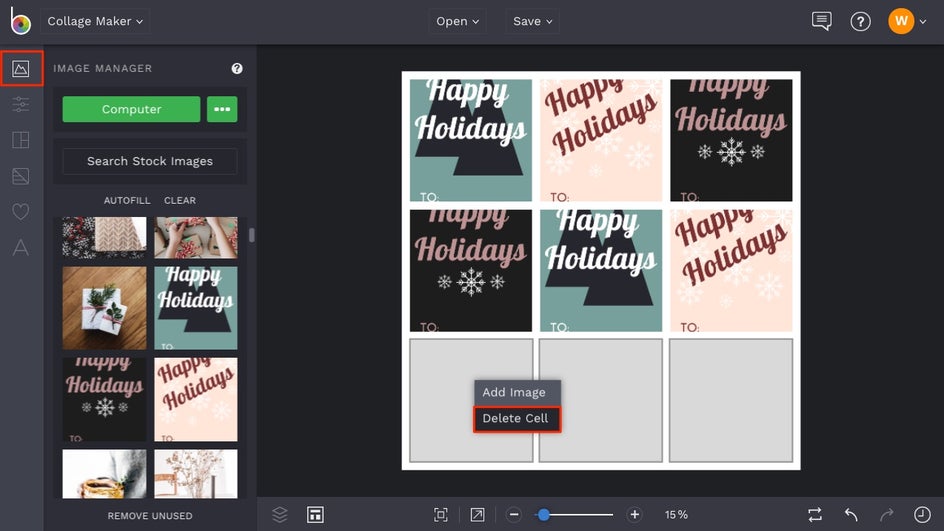Select top-right black collage cell
Image resolution: width=944 pixels, height=531 pixels.
[x=731, y=140]
